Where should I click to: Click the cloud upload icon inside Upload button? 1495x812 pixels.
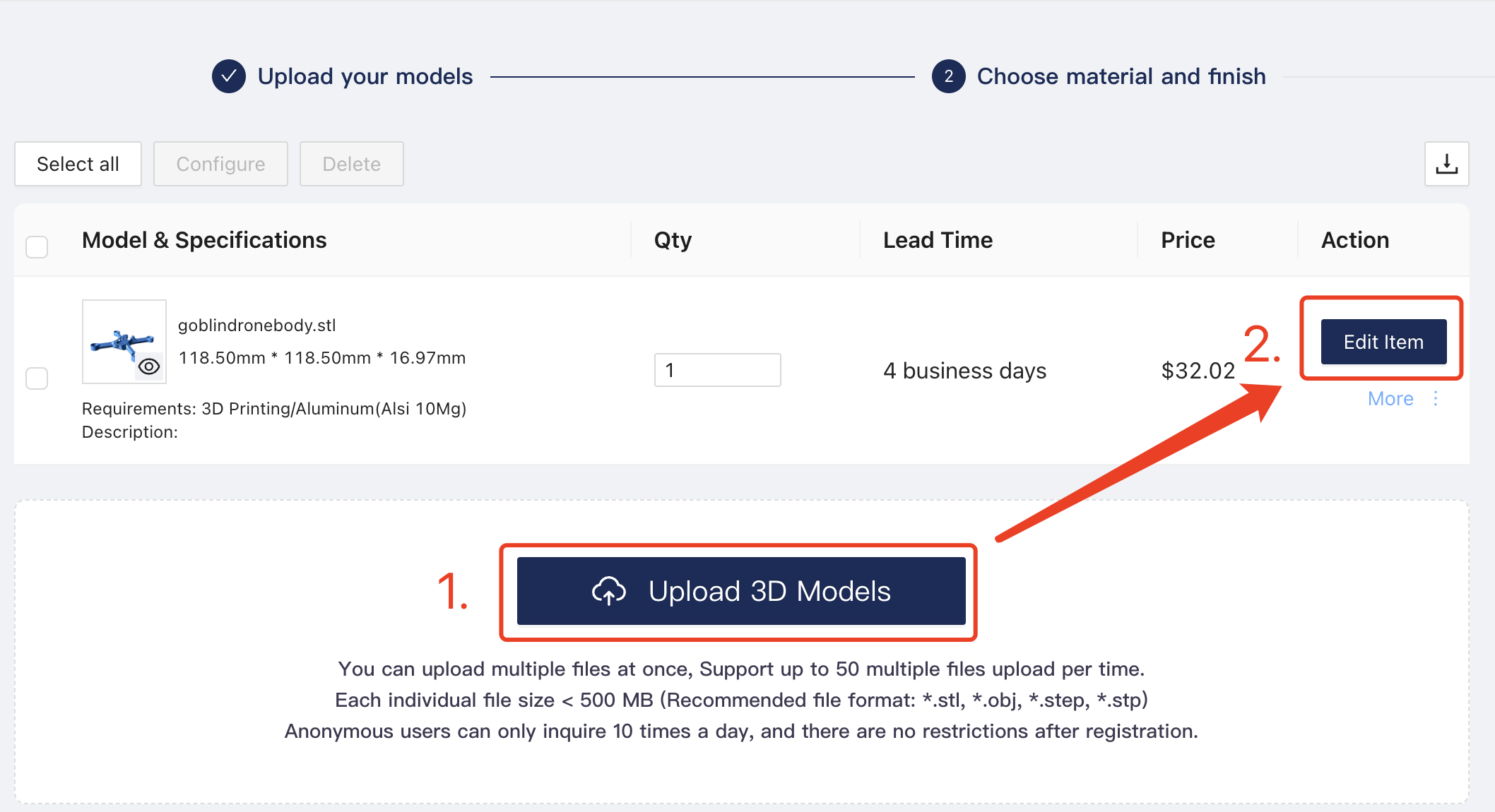(x=609, y=591)
